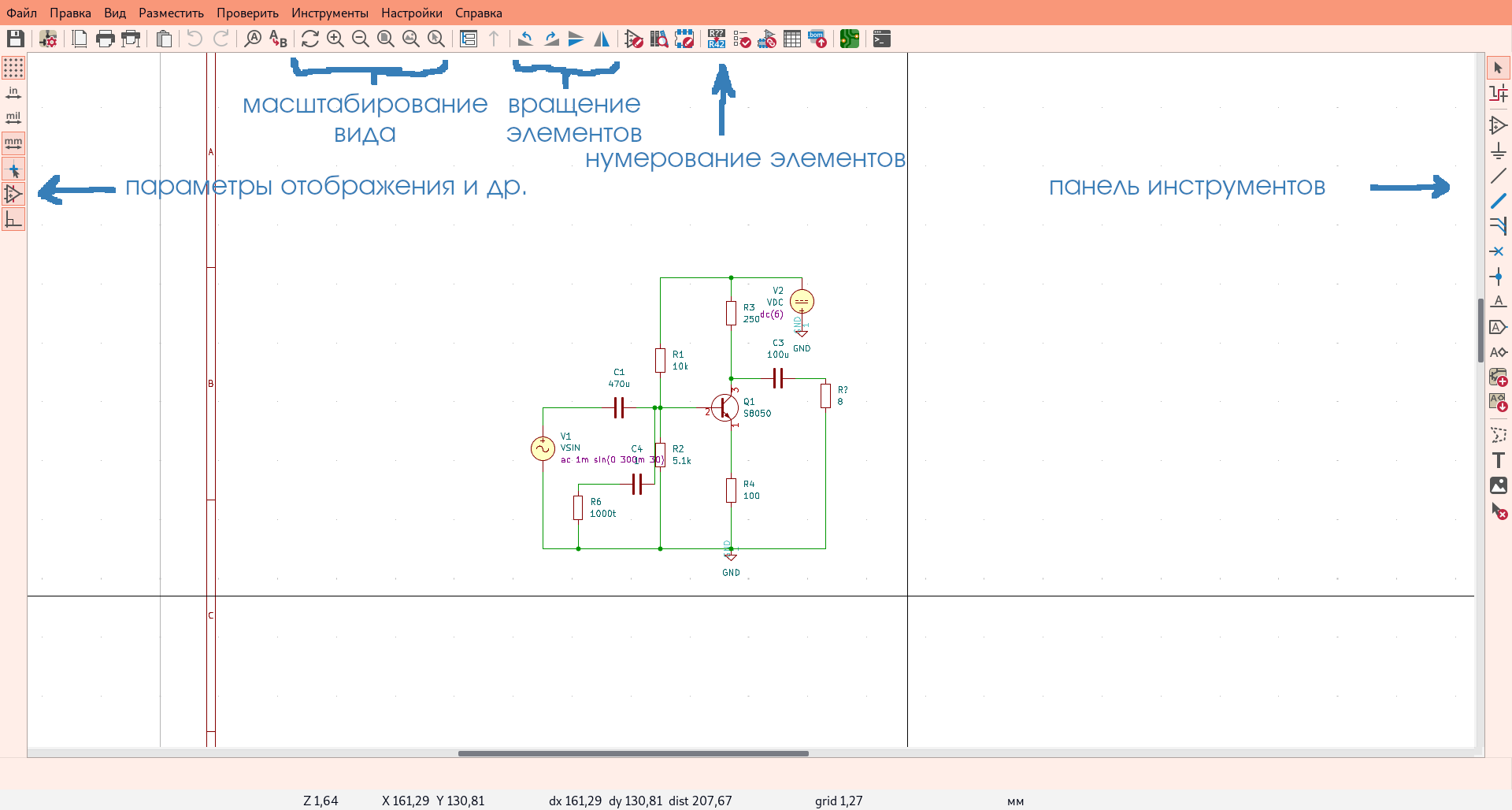Viewport: 1512px width, 810px height.
Task: Open the symbol library browser
Action: pos(659,39)
